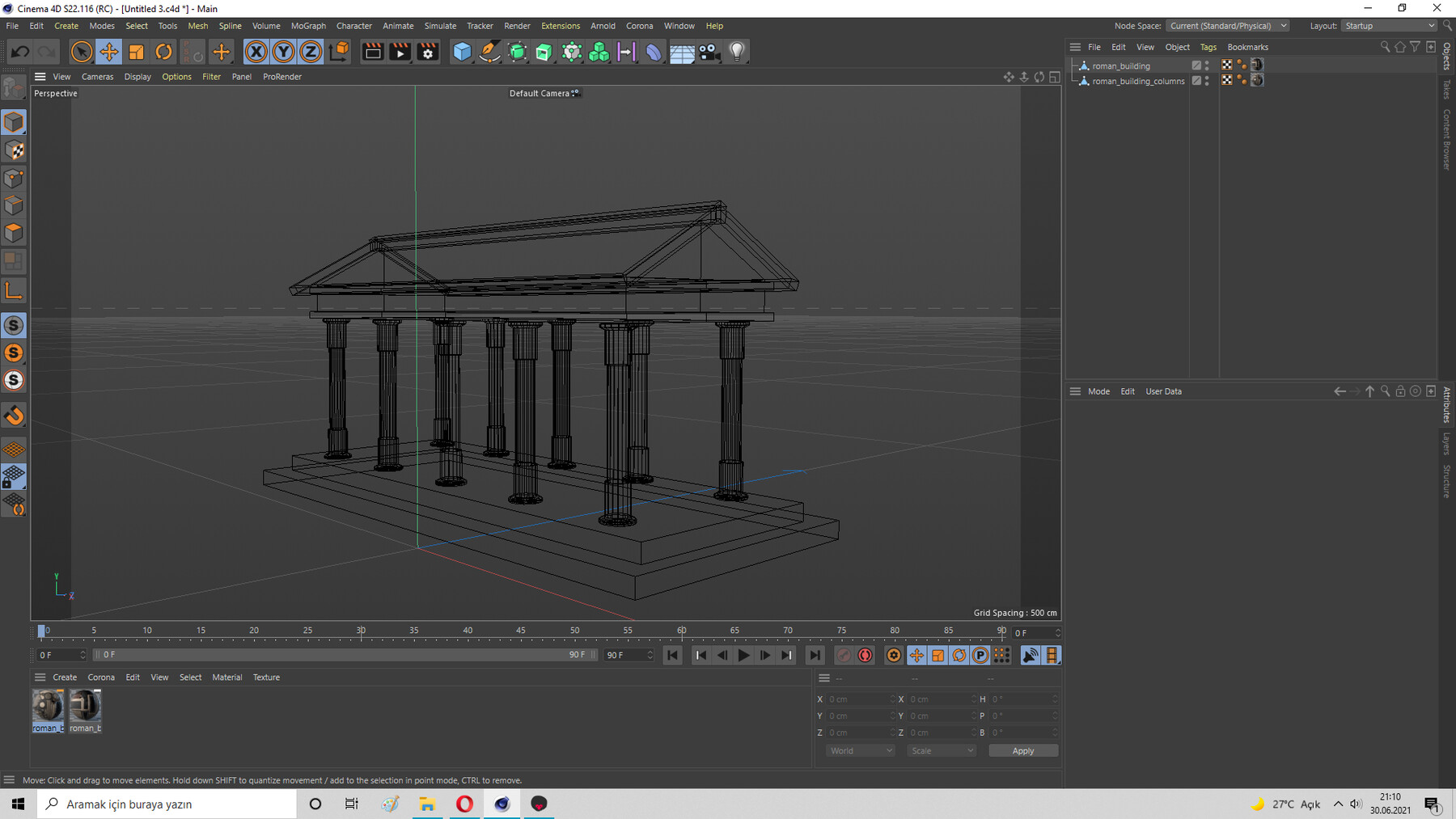The height and width of the screenshot is (819, 1456).
Task: Select the Rotate tool
Action: tap(163, 52)
